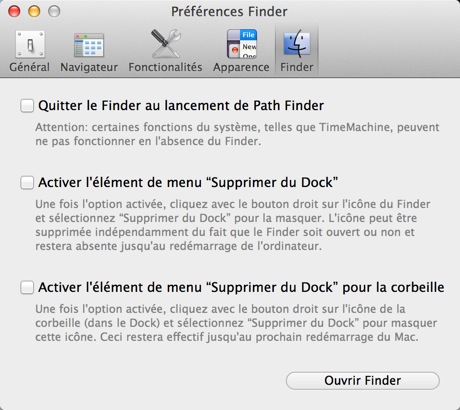Switch to the Navigateur tab label

click(89, 67)
